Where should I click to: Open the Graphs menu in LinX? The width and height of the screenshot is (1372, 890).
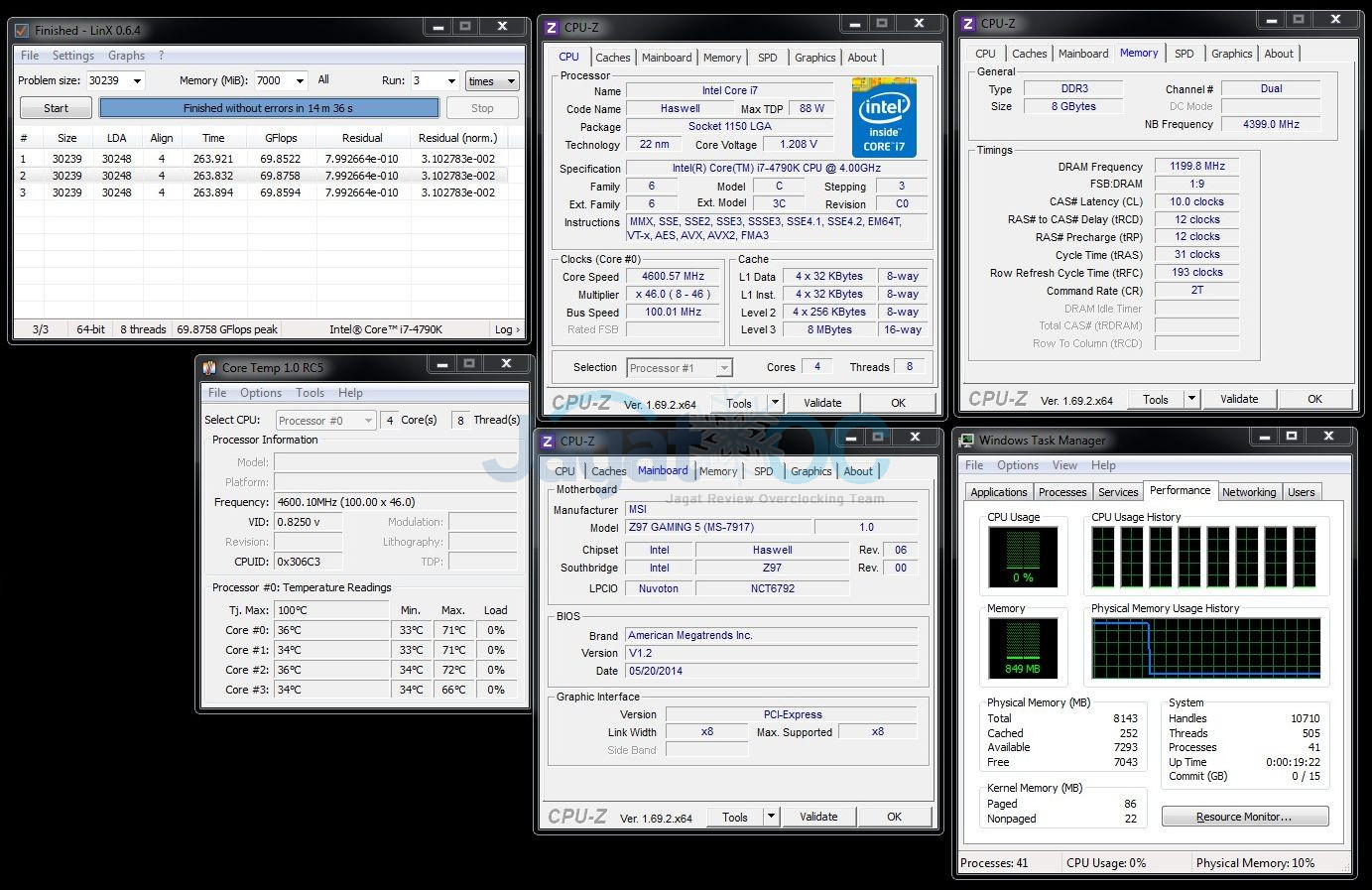pos(126,56)
